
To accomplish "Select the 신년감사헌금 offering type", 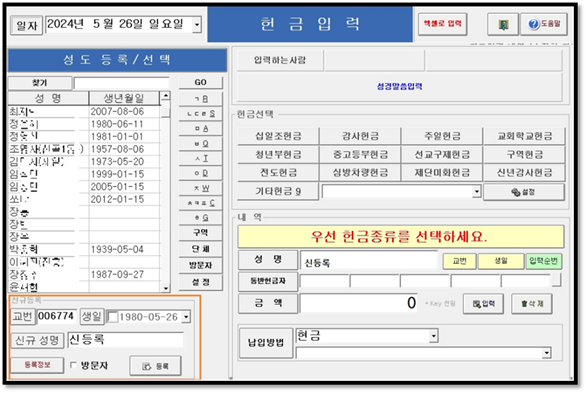I will pos(524,173).
